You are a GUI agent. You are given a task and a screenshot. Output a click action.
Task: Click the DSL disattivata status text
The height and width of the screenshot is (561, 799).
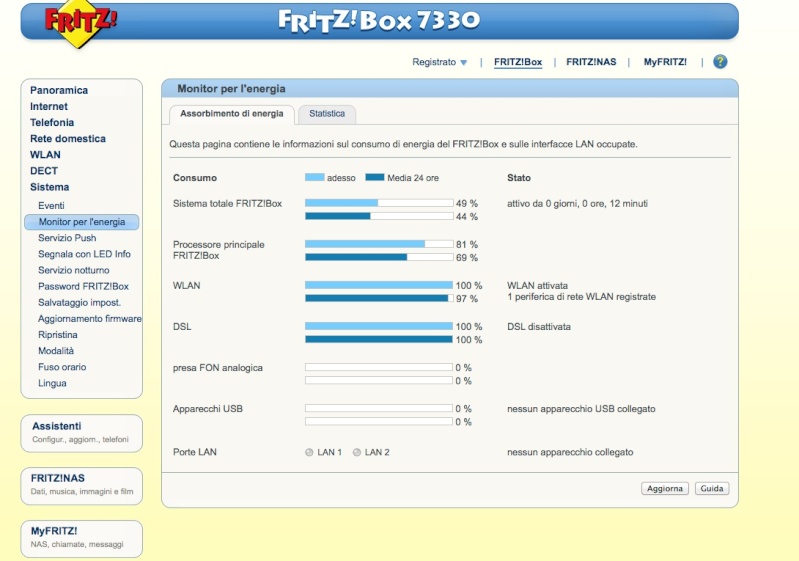coord(539,327)
